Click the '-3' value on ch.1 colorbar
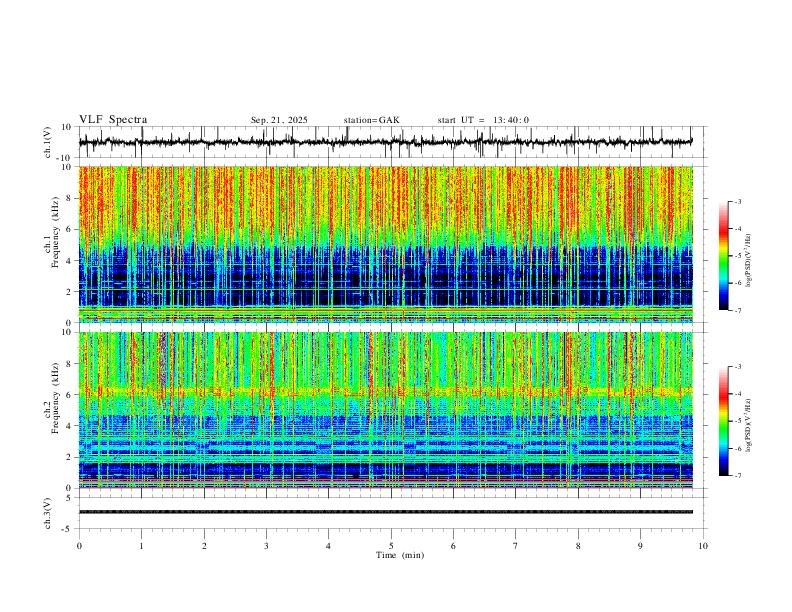Viewport: 792px width, 612px height. 738,201
